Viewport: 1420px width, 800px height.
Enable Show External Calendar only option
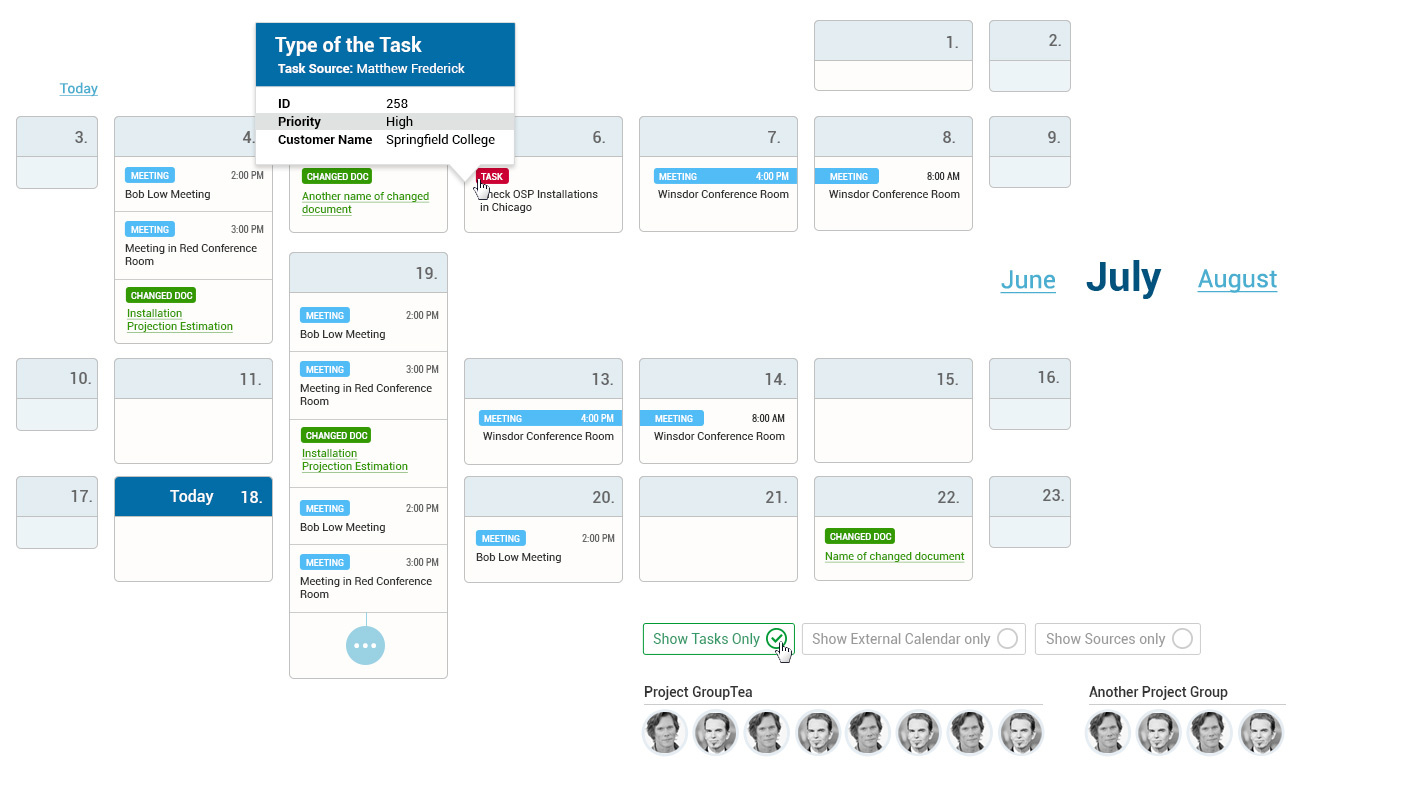click(1007, 639)
